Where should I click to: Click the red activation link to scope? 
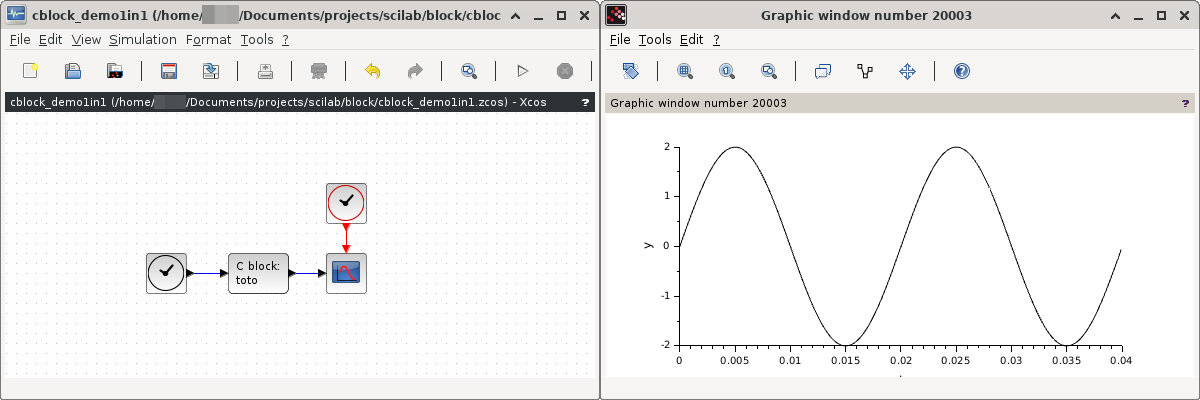tap(346, 238)
